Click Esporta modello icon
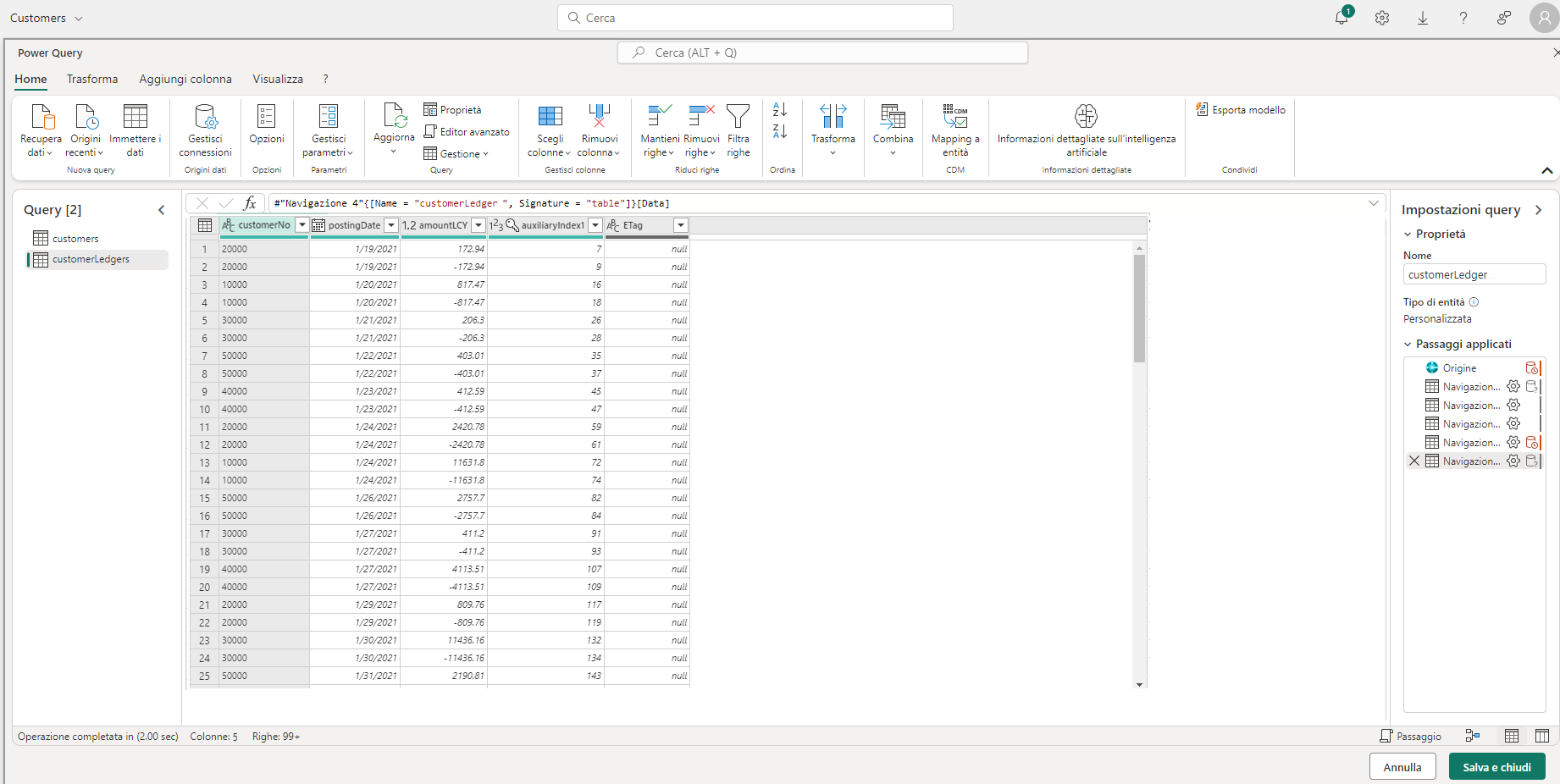 tap(1202, 110)
